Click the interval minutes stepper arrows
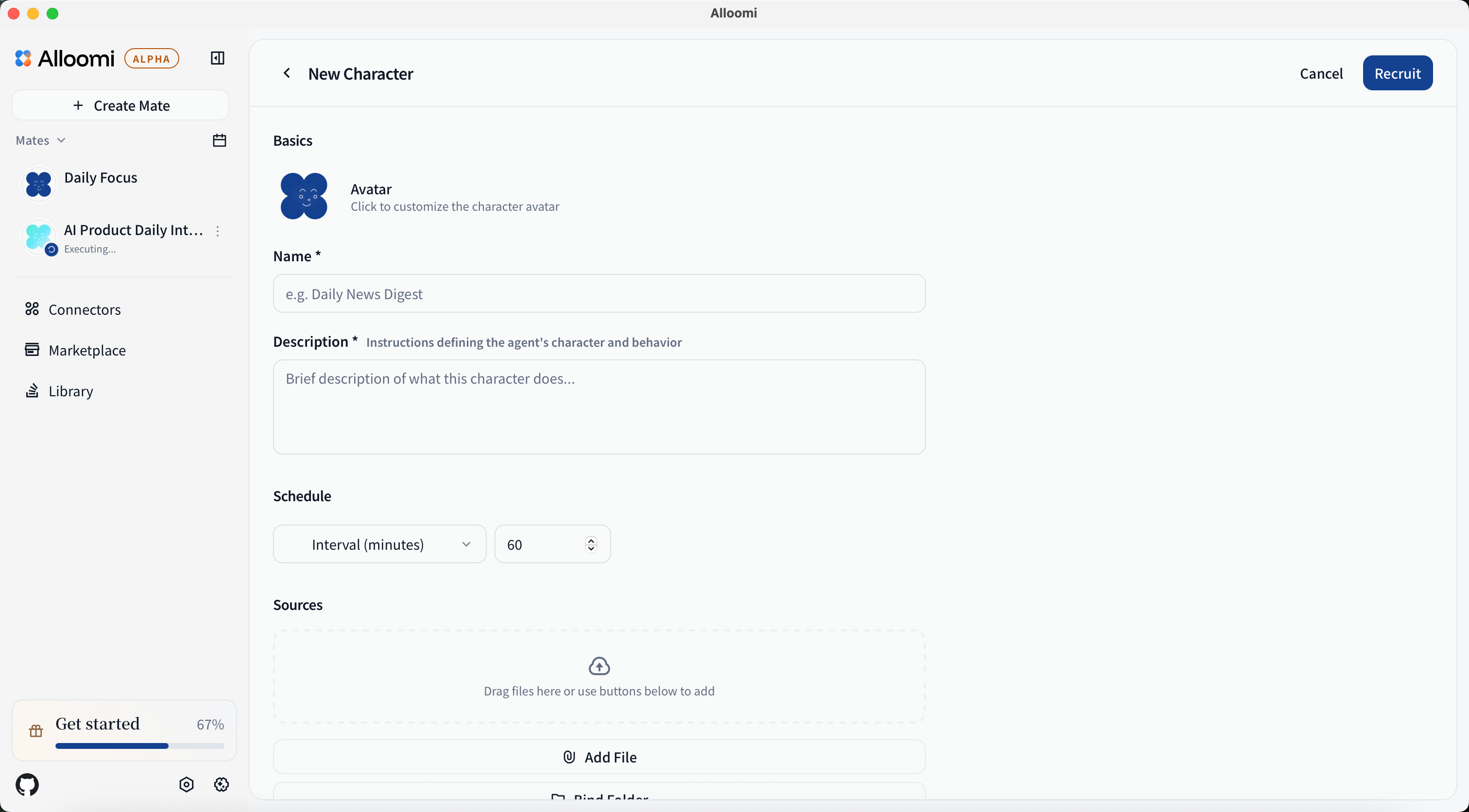 (x=591, y=544)
